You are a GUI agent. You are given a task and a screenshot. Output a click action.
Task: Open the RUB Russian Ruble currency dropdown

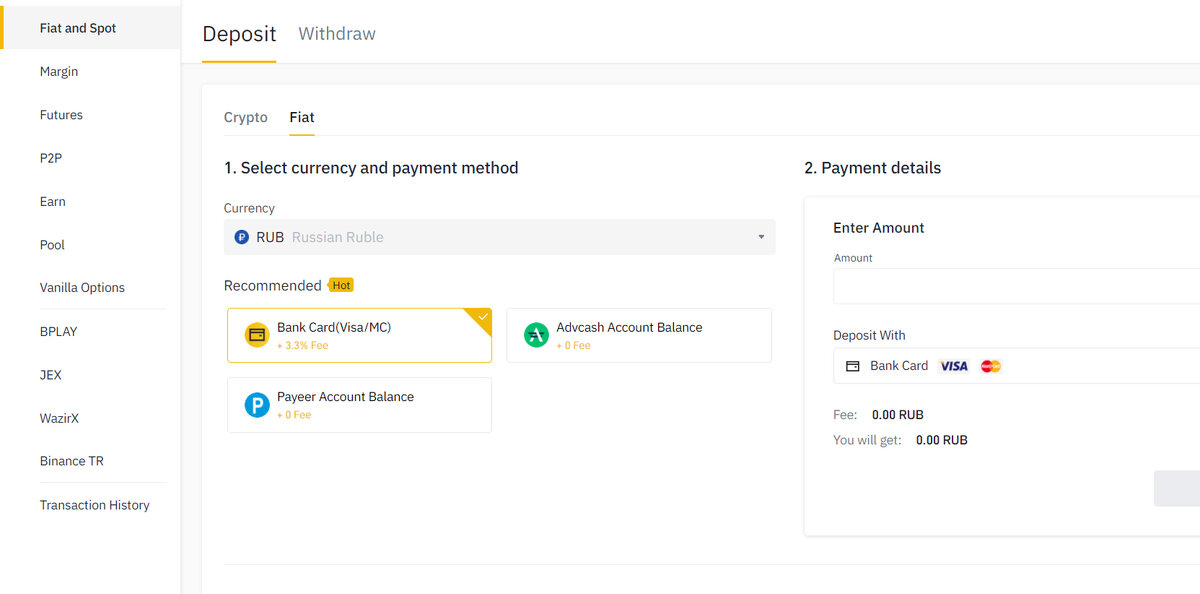tap(499, 237)
